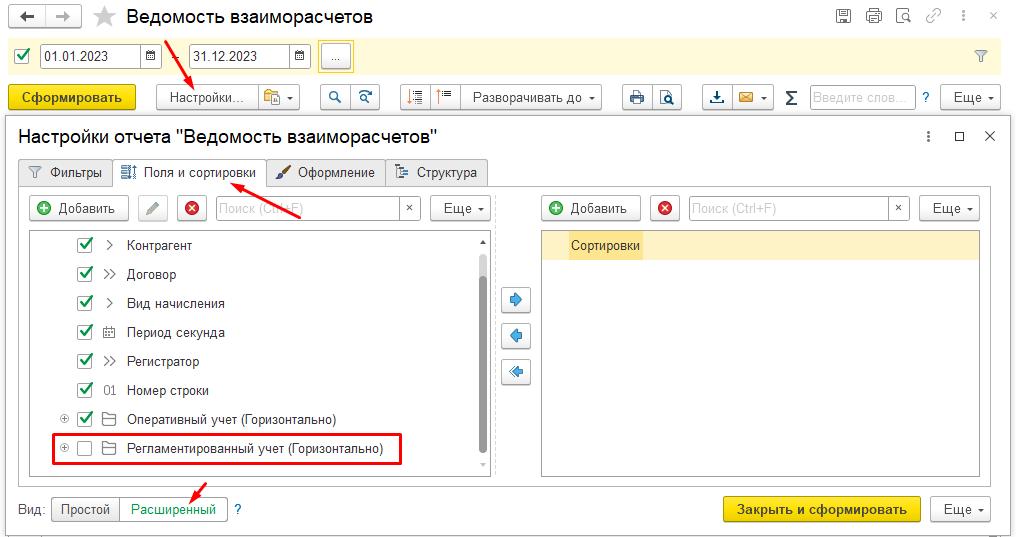Open settings dialog three-dot menu
Image resolution: width=1016 pixels, height=537 pixels.
pos(929,137)
